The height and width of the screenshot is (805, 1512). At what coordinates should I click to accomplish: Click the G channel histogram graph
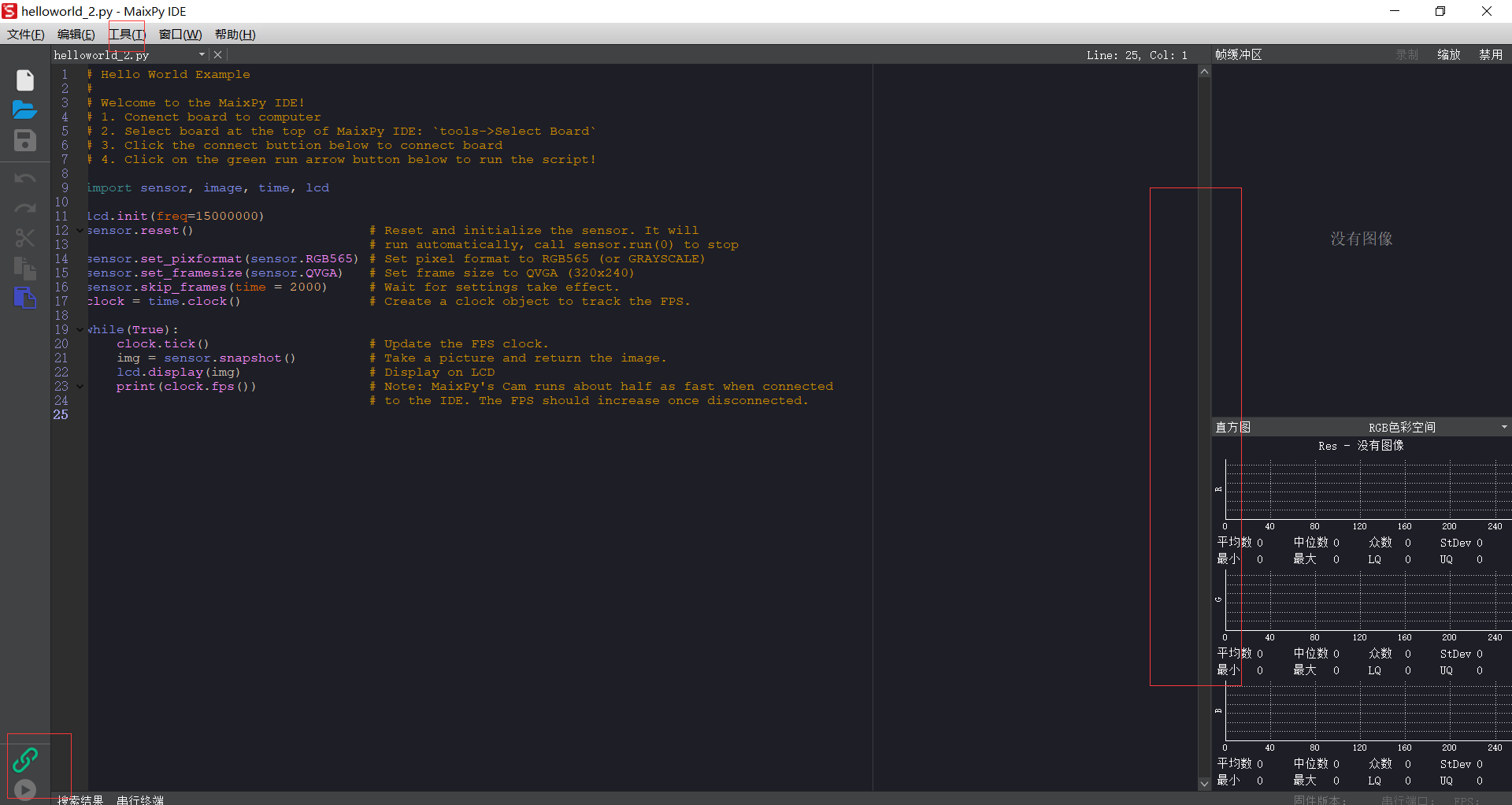pos(1369,600)
